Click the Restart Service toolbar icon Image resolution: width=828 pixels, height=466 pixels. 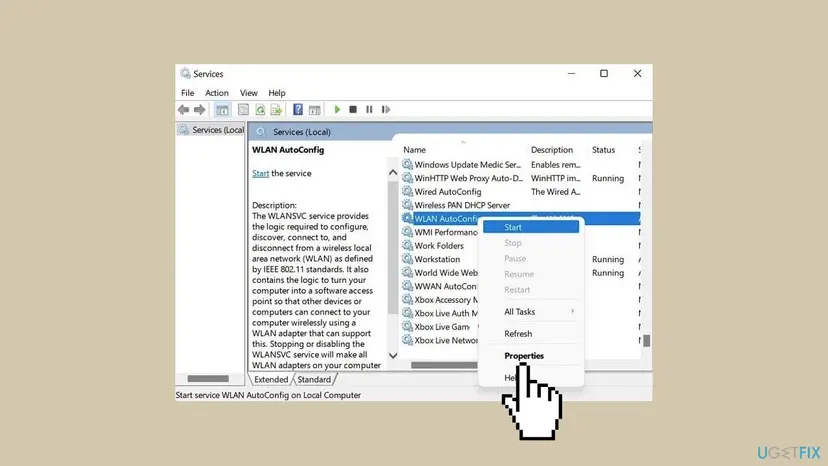(x=386, y=109)
